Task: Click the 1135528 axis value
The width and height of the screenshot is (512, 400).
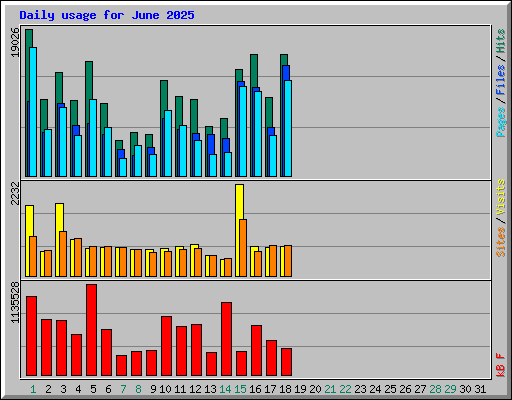Action: coord(15,303)
